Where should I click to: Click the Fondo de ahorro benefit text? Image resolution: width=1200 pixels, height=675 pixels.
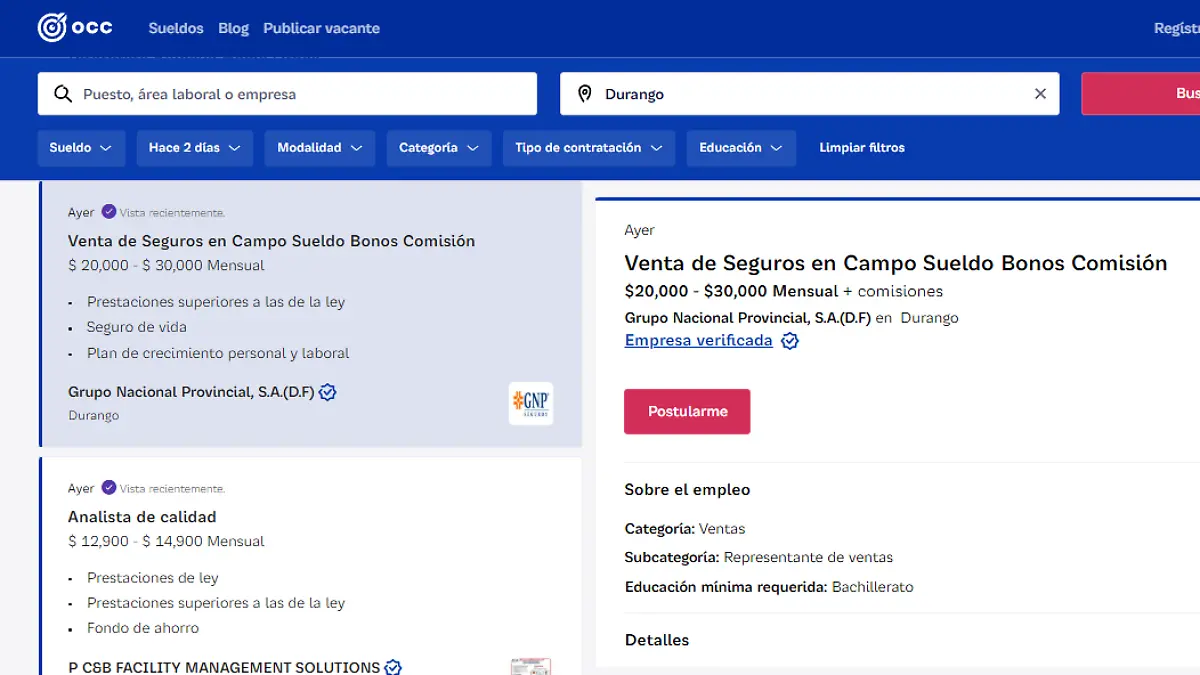tap(143, 628)
